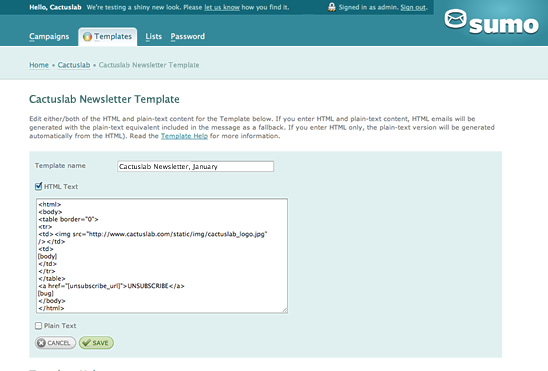Uncheck the HTML Text checkbox
548x371 pixels.
[x=38, y=186]
